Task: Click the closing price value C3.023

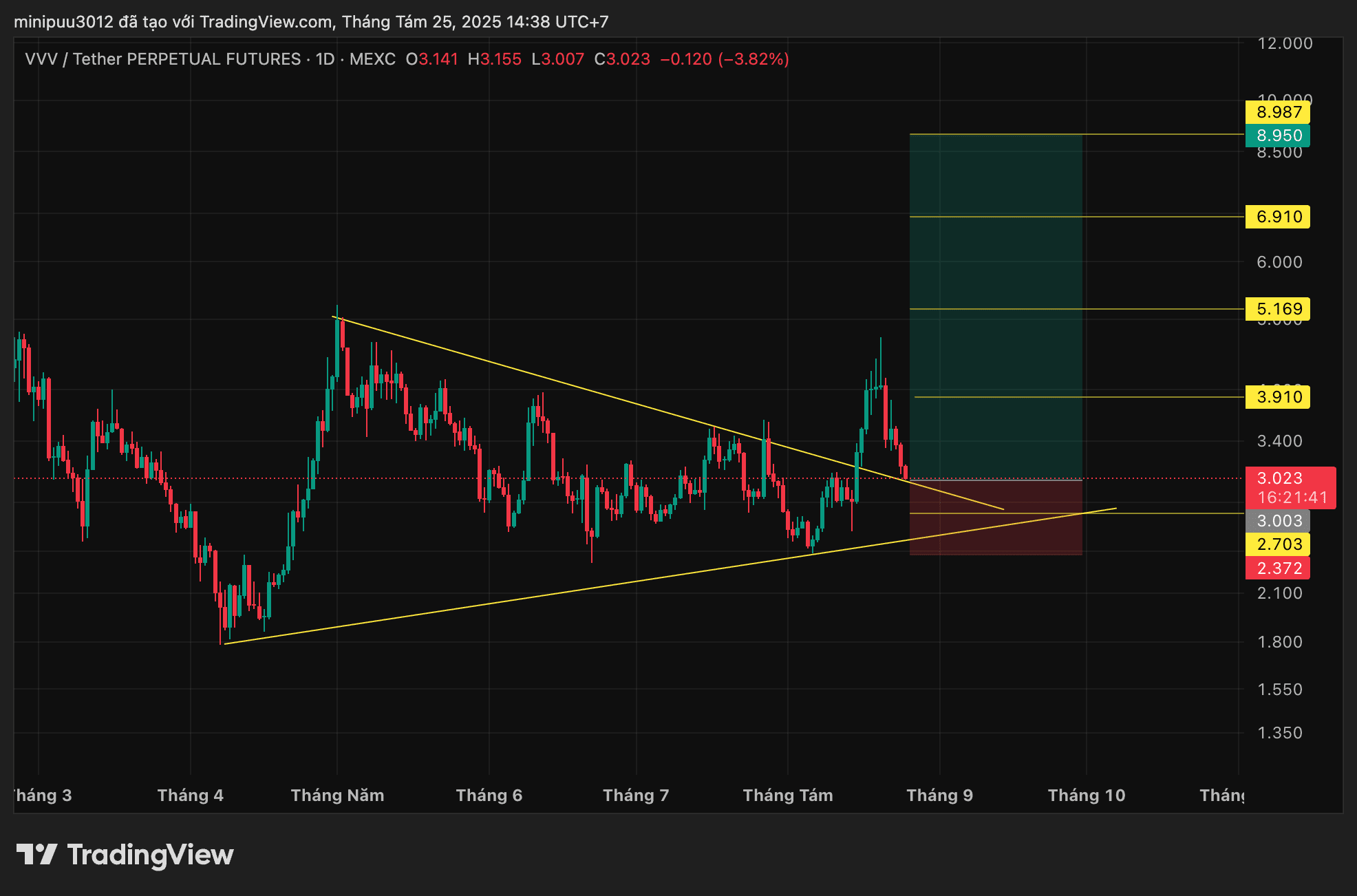Action: pyautogui.click(x=622, y=59)
